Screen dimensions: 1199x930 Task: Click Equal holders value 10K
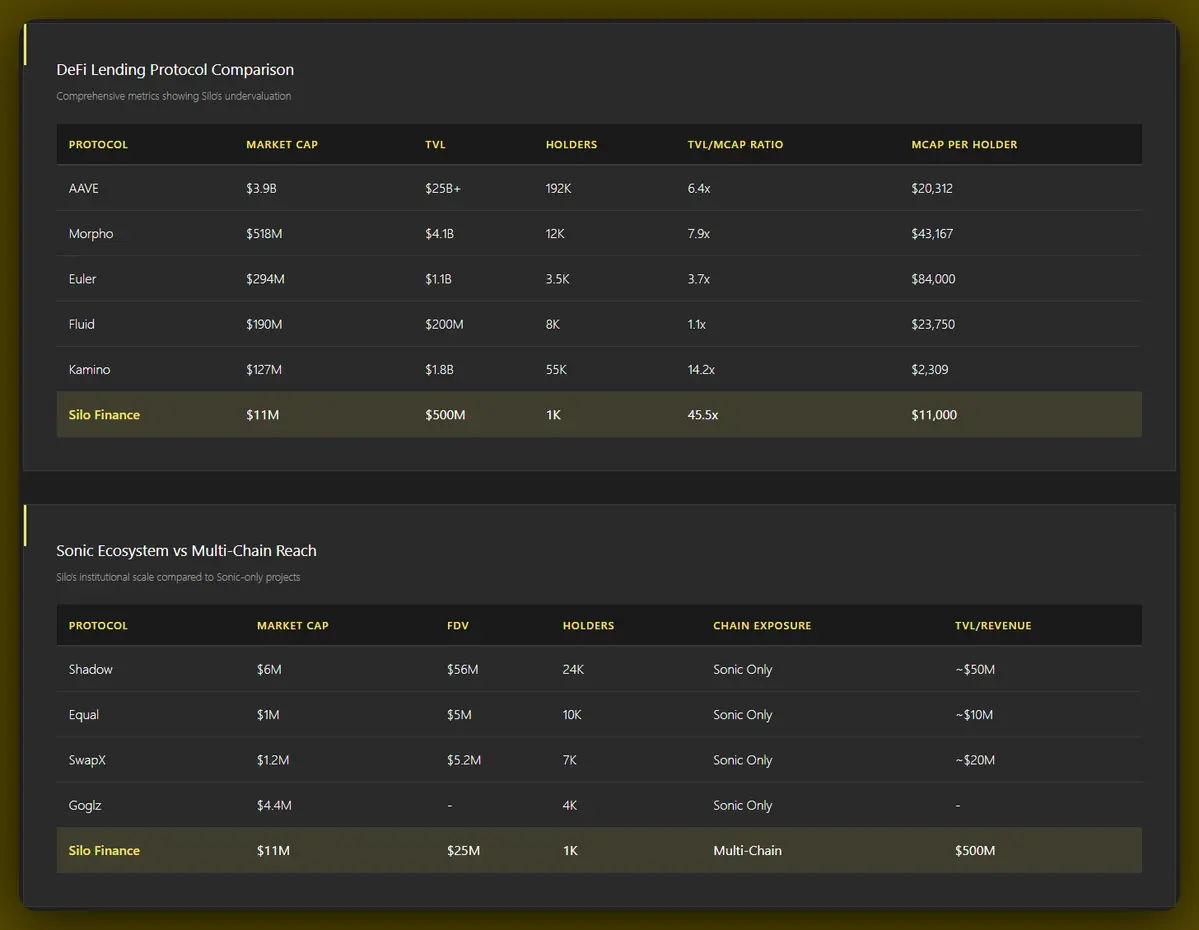(x=572, y=714)
